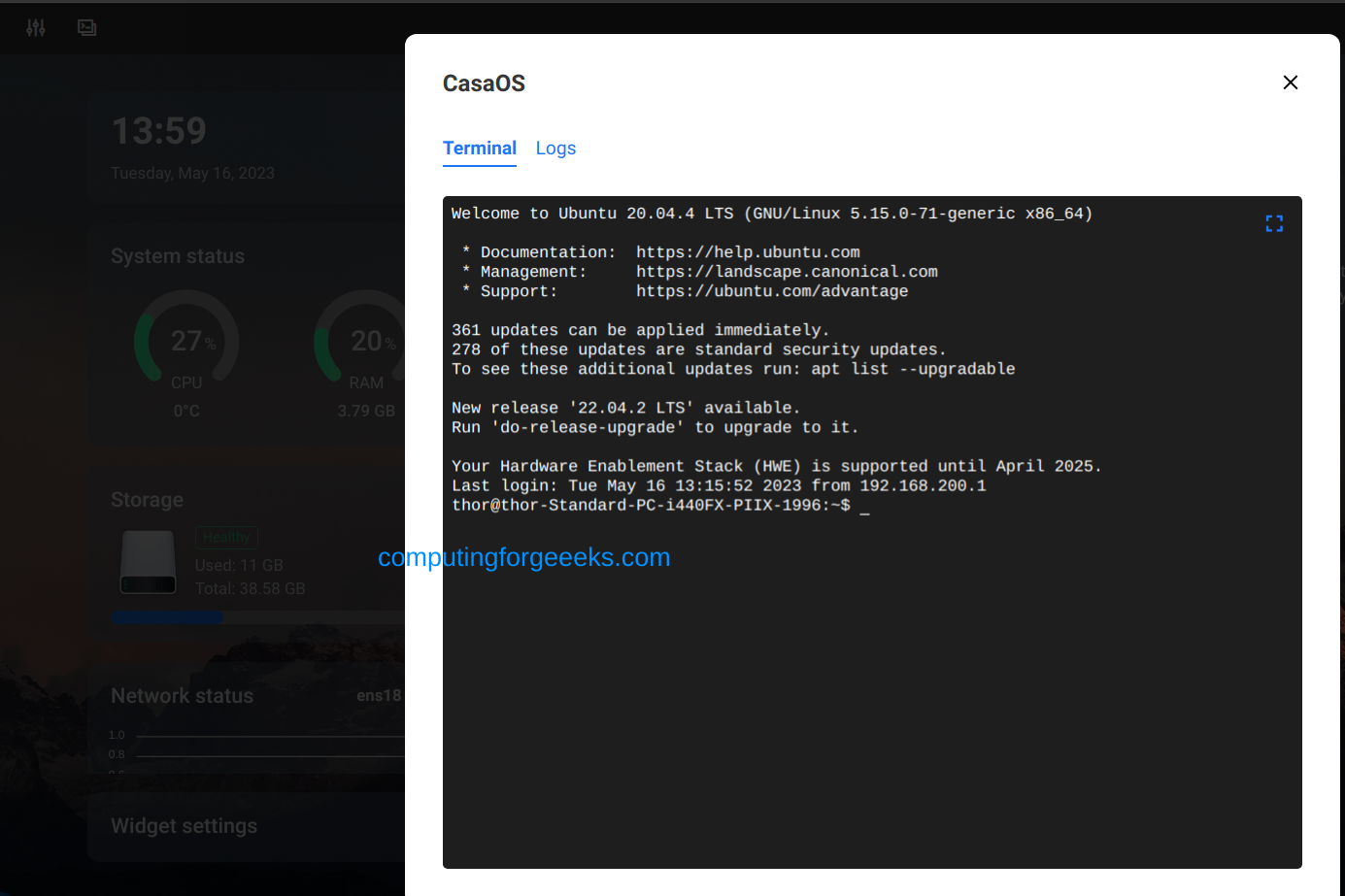The image size is (1345, 896).
Task: Switch to the Logs tab
Action: (x=555, y=148)
